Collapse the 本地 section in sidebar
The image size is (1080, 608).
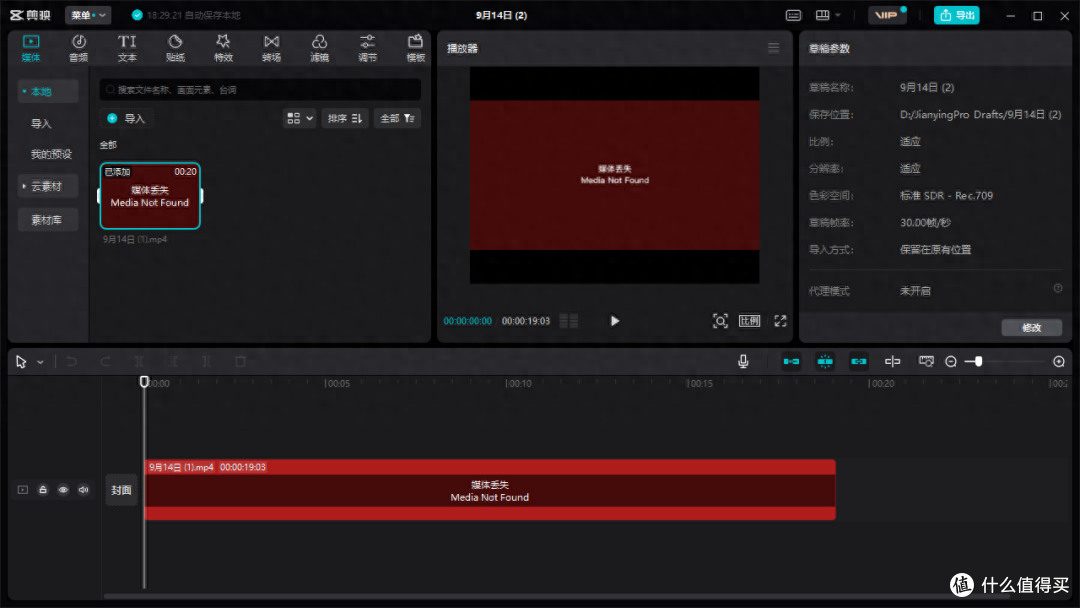pos(48,92)
